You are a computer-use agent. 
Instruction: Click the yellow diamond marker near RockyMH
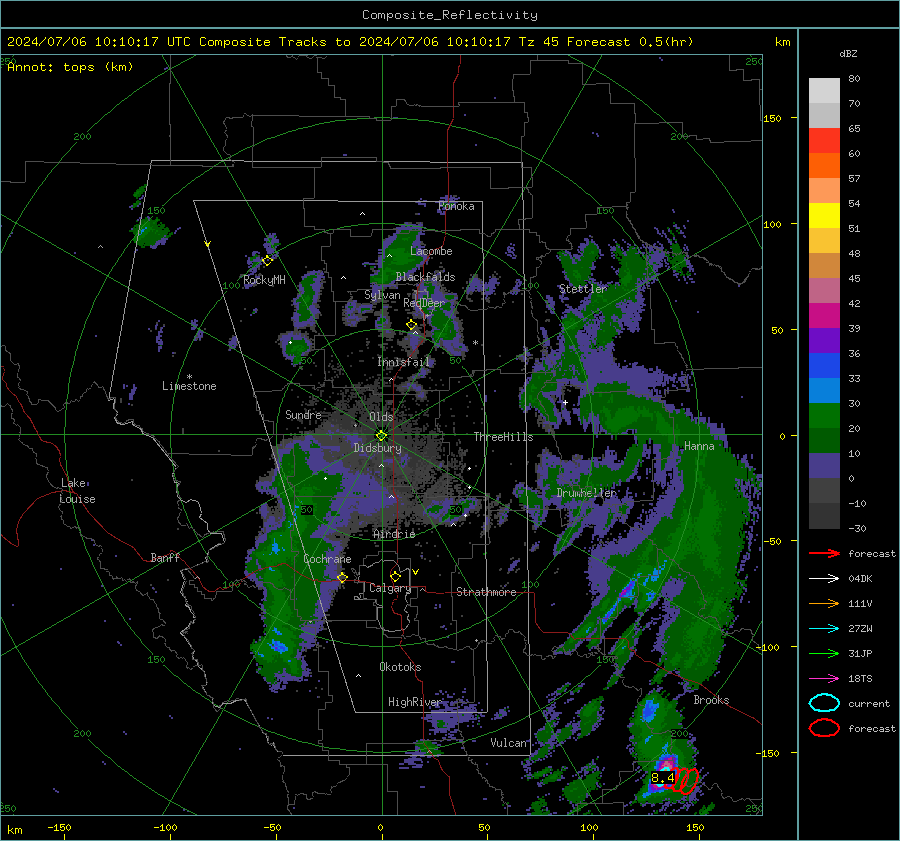click(267, 261)
